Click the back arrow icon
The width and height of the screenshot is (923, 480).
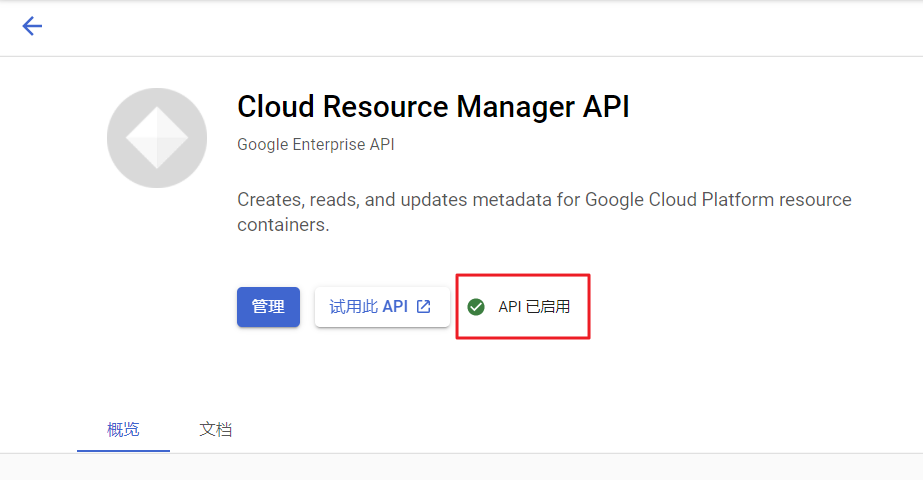coord(32,26)
